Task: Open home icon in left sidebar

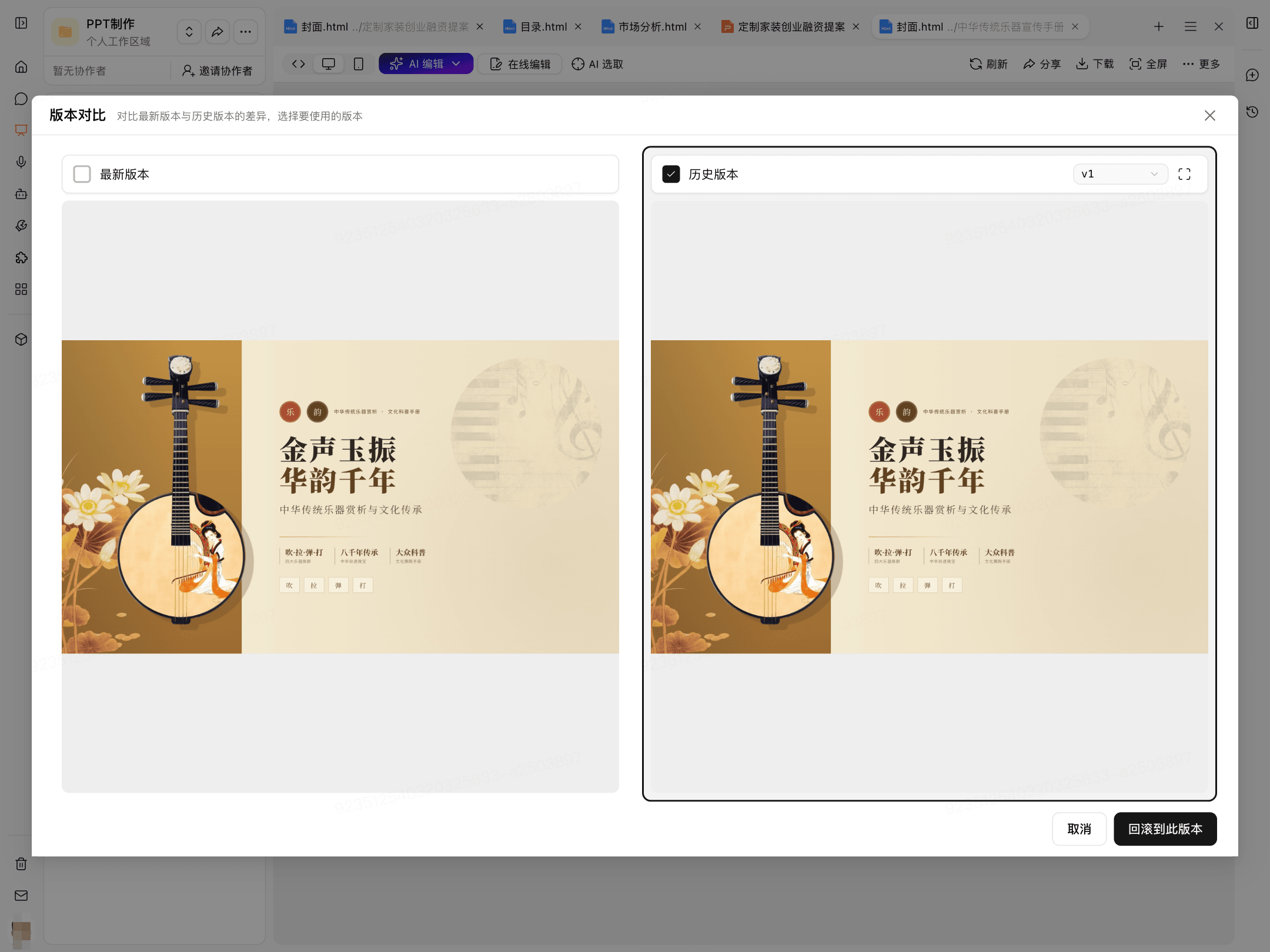Action: [21, 67]
